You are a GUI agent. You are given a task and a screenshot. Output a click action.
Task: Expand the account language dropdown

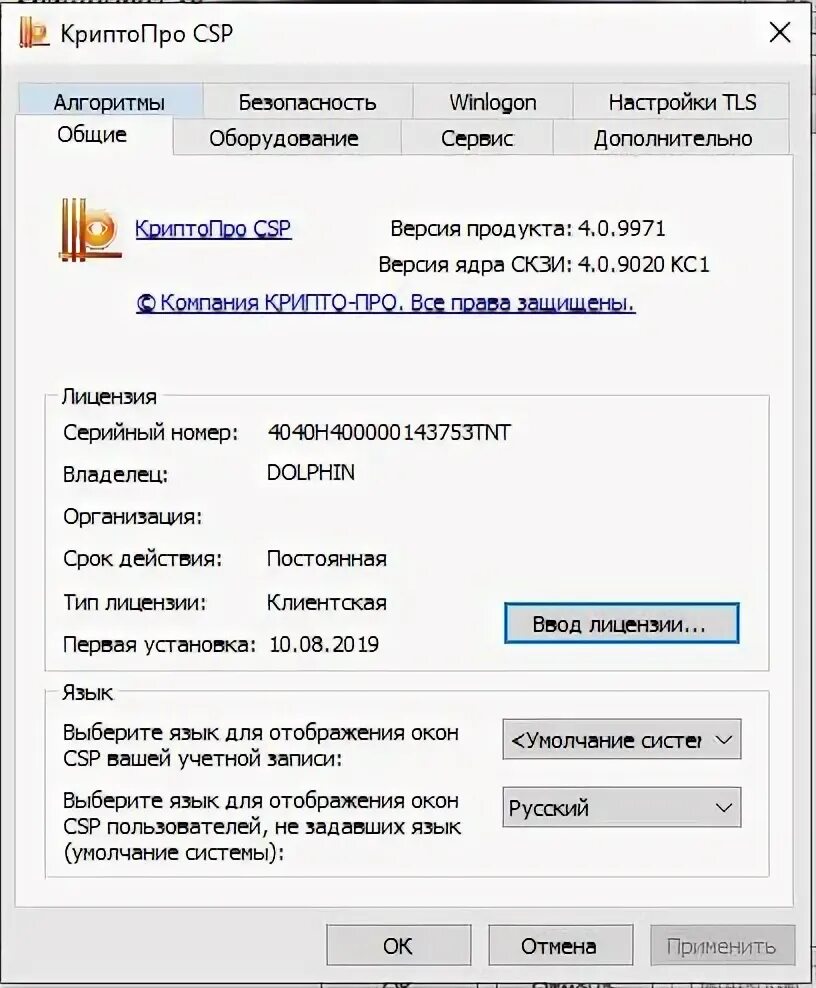621,739
